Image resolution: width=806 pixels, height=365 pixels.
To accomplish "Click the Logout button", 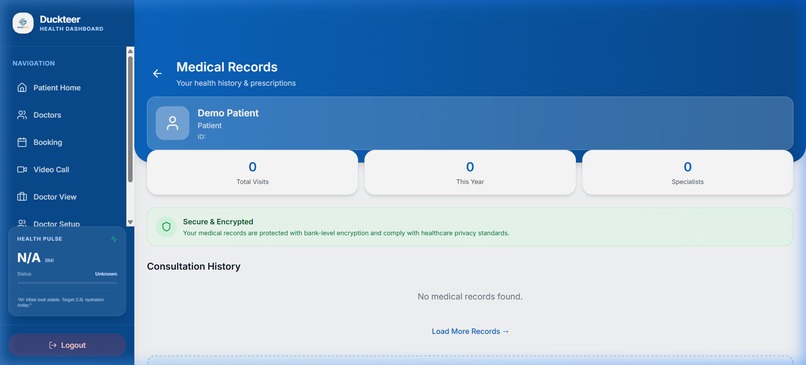I will (67, 345).
